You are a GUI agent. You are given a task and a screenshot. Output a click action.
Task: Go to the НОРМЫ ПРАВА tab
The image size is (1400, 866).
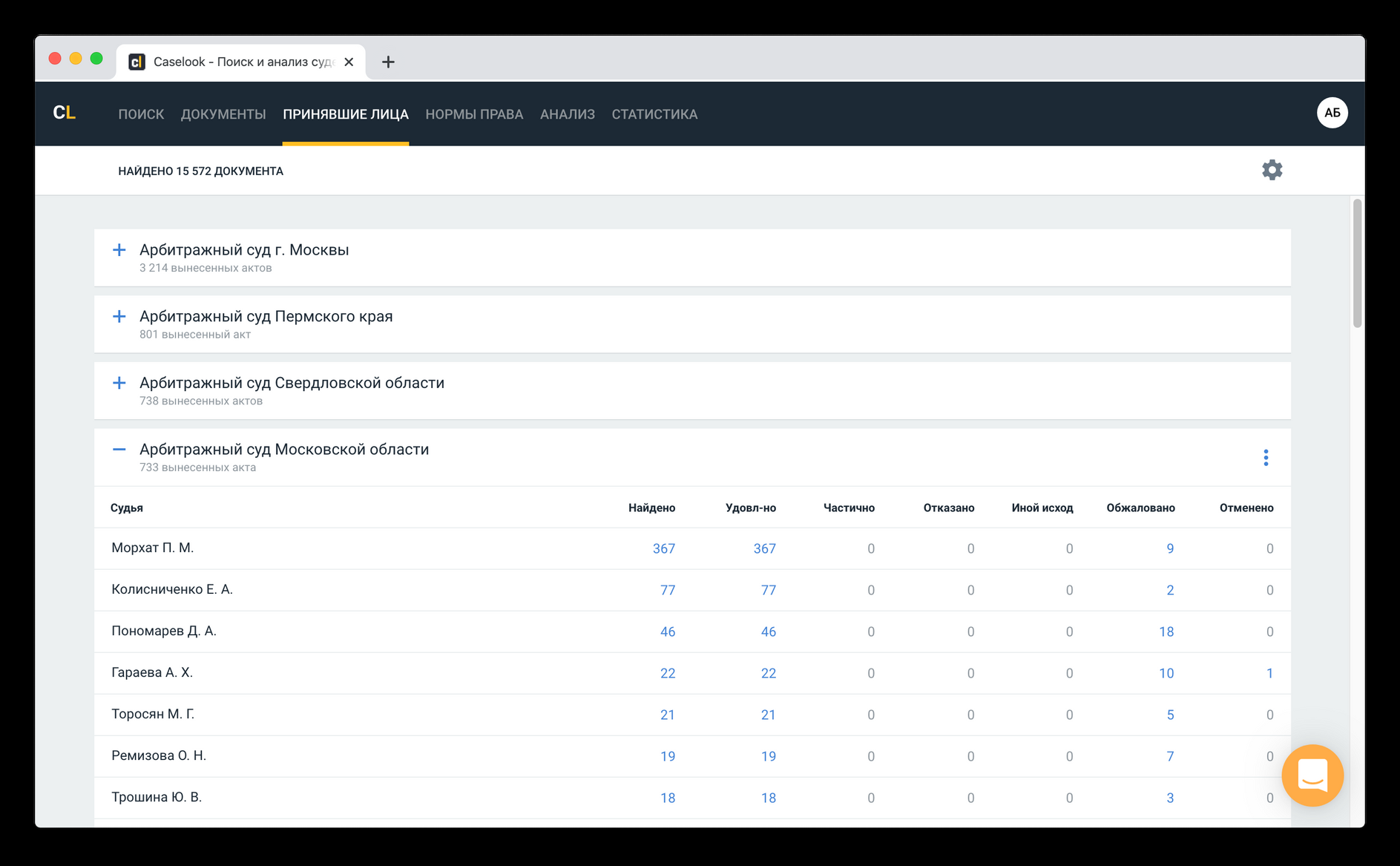[x=474, y=114]
